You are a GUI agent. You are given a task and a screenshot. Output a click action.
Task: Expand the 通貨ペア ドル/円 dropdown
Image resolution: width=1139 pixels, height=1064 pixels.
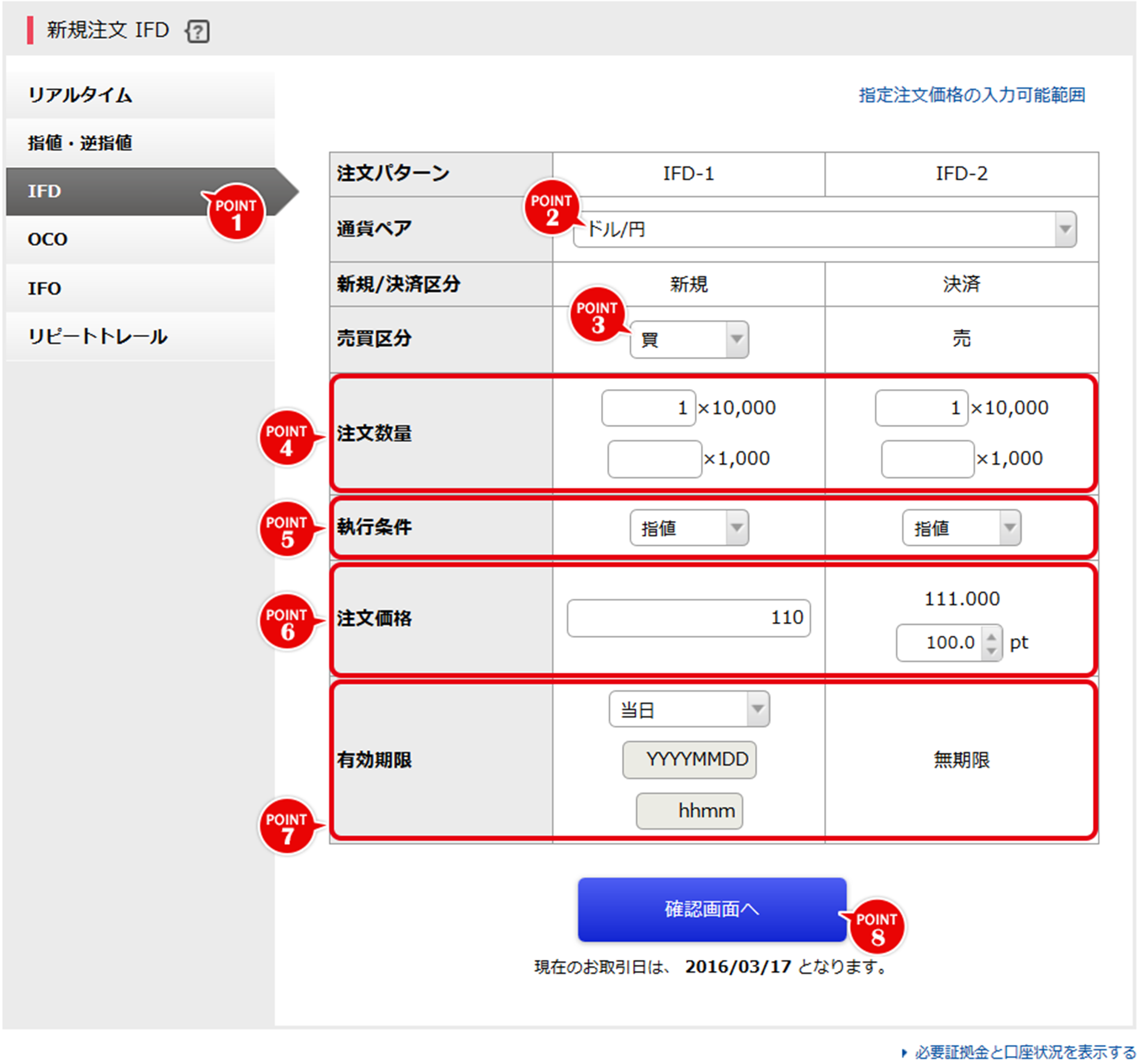point(824,229)
